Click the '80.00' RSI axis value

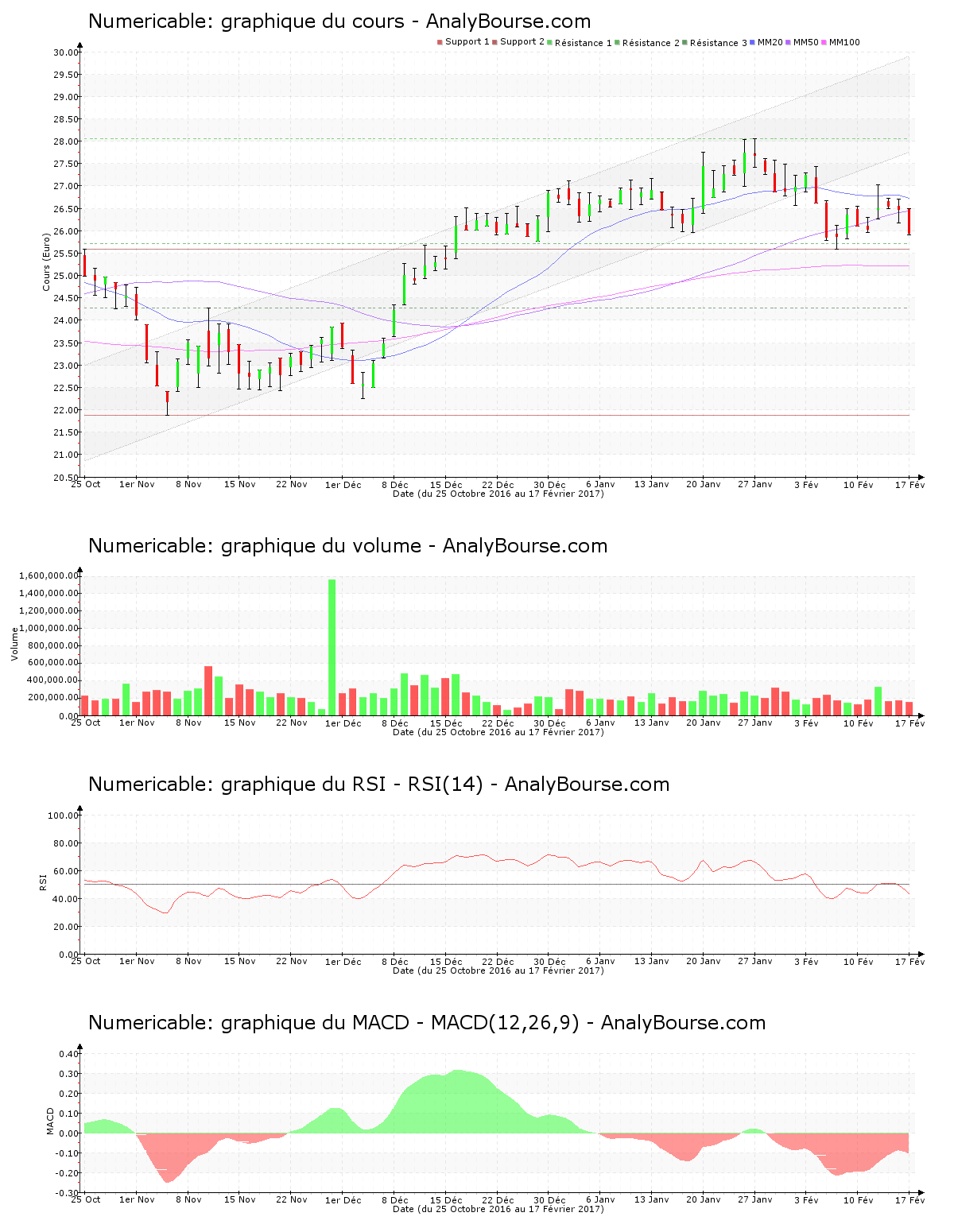point(66,843)
